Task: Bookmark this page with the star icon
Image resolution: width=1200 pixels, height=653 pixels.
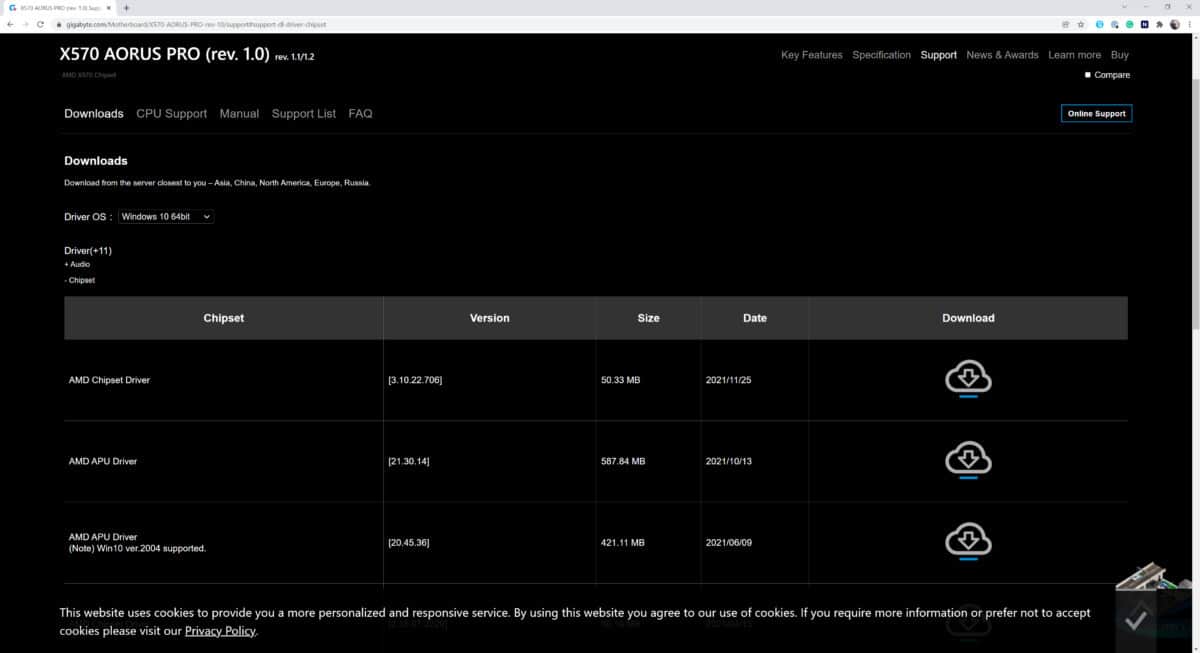Action: [1081, 24]
